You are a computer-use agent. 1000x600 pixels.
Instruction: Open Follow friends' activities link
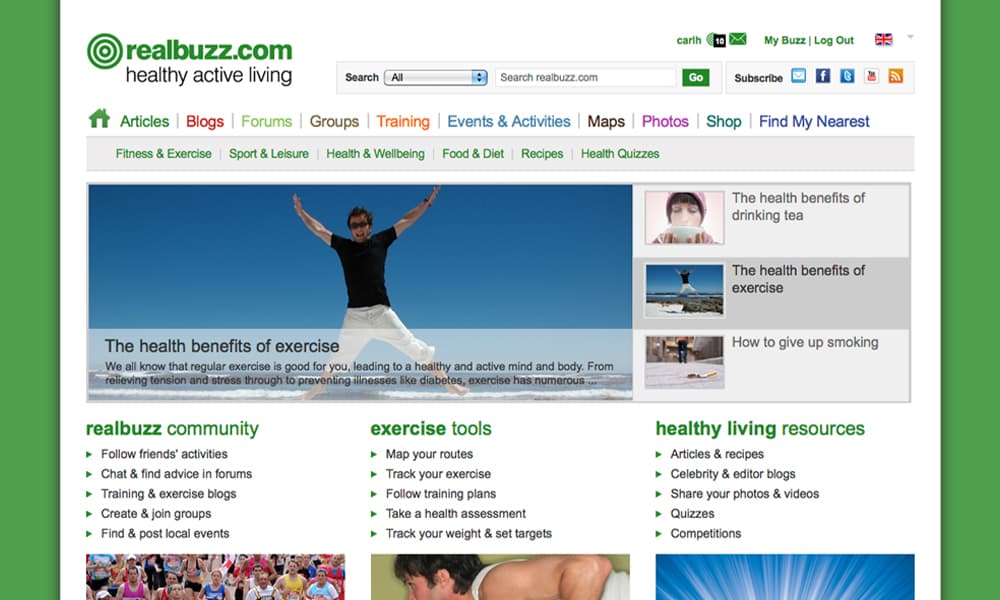pyautogui.click(x=164, y=454)
